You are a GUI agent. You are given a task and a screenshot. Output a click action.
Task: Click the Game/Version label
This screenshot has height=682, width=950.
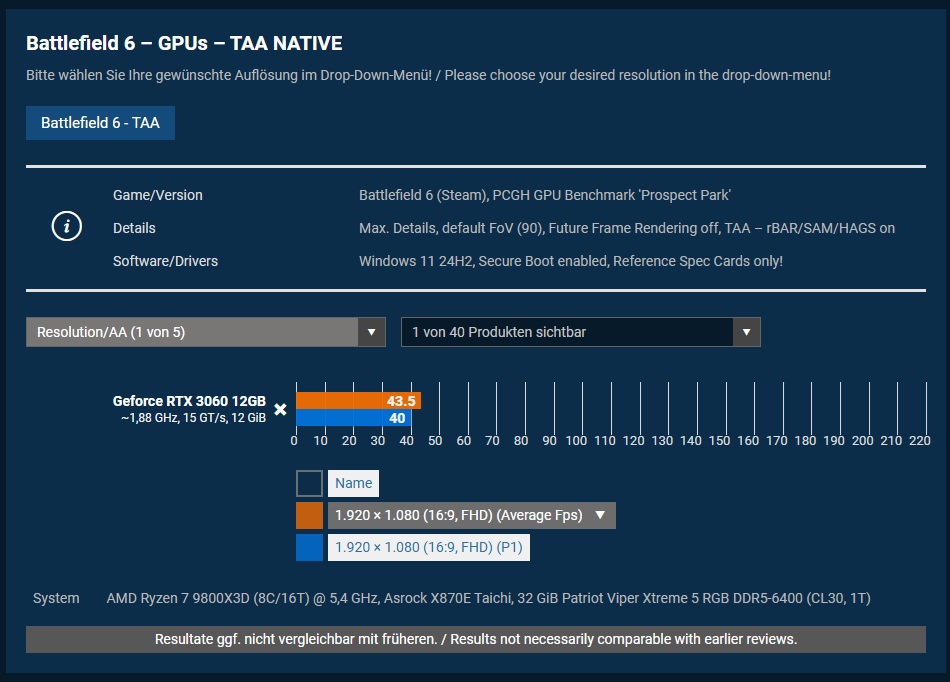(x=158, y=195)
